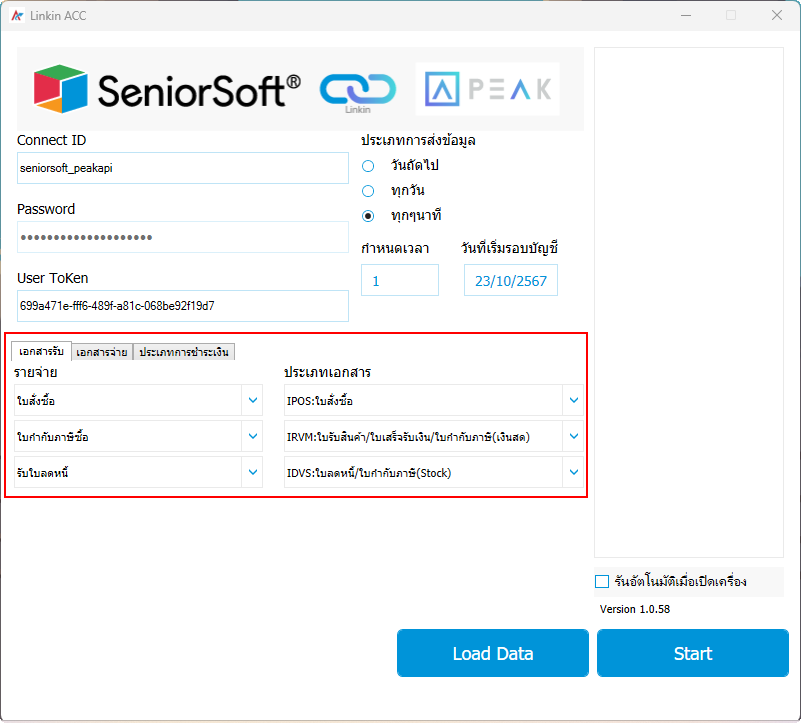Select the ทุกๆนาที radio option
This screenshot has height=723, width=801.
point(368,216)
